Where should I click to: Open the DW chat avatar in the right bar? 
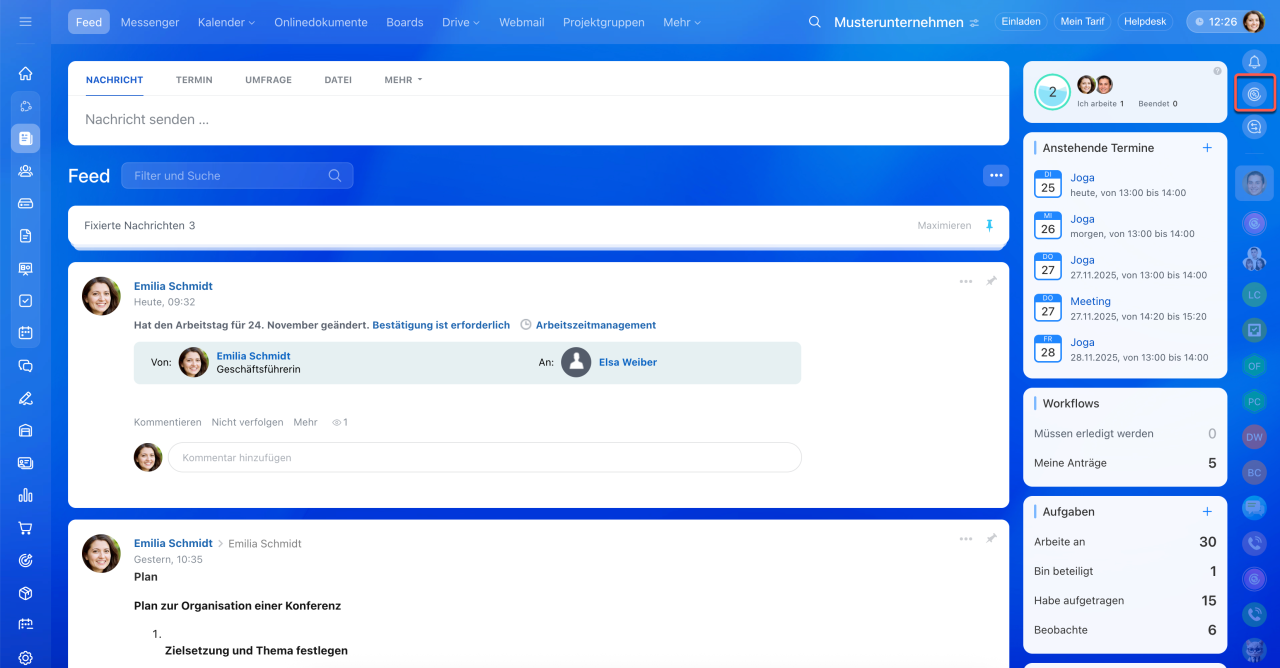[x=1254, y=437]
